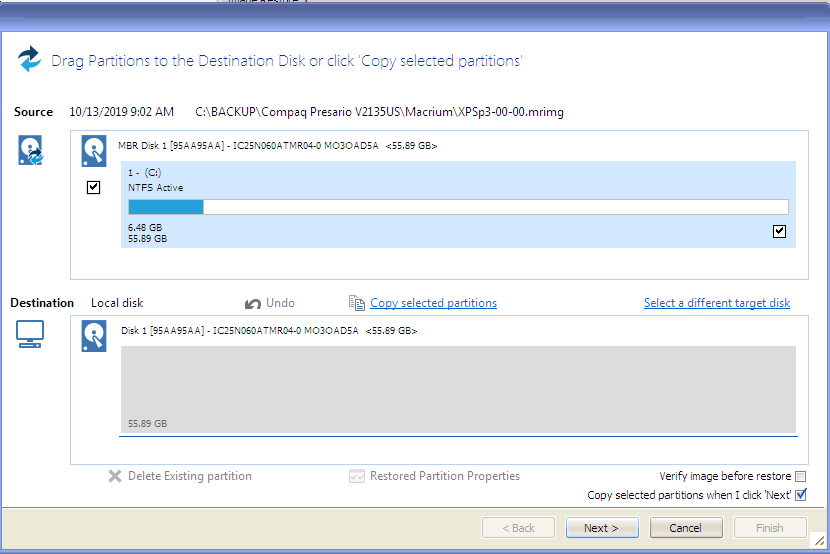Click the source image file path text
Screen dimensions: 830x554
point(380,112)
